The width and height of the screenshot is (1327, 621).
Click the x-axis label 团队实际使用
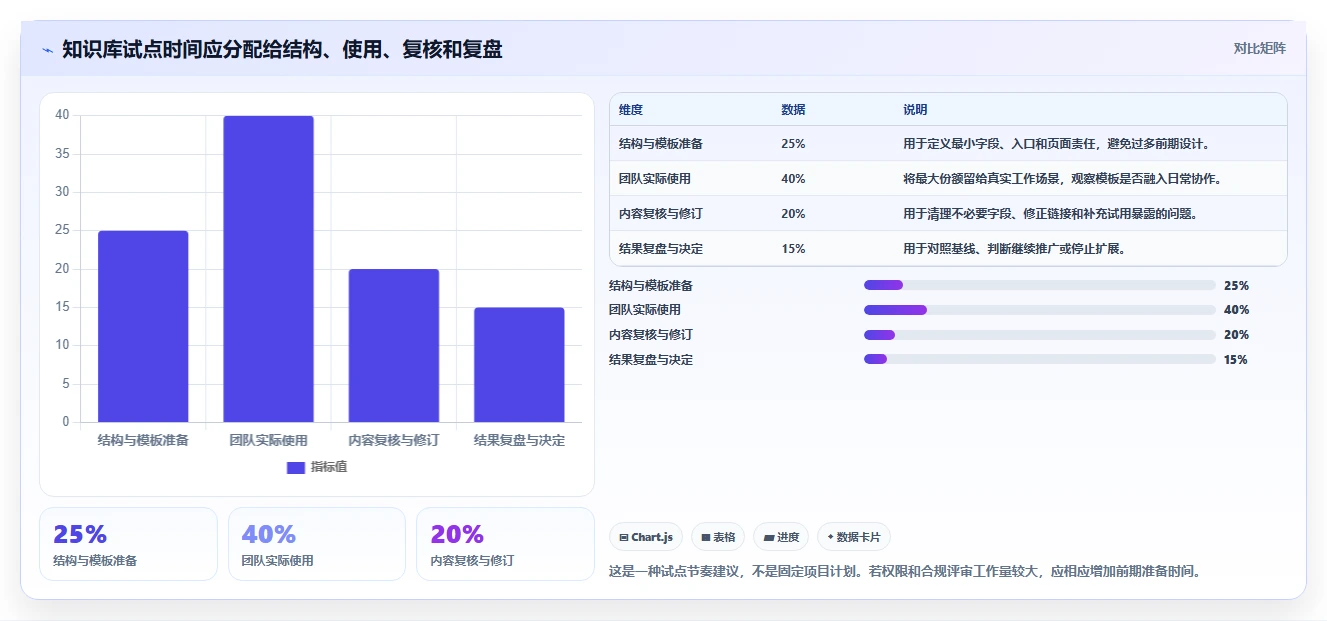point(268,440)
